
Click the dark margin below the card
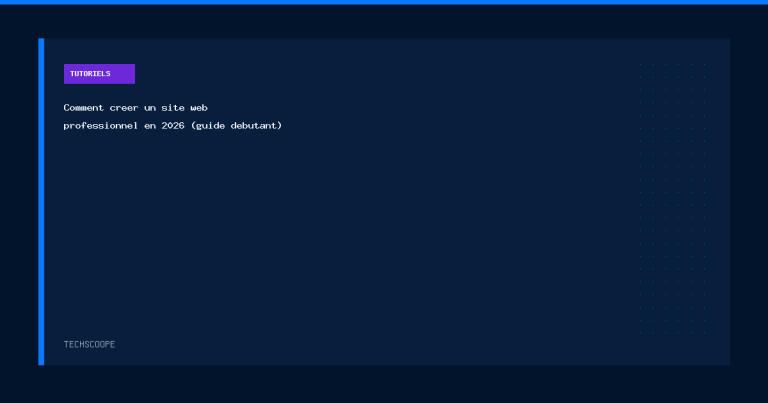pyautogui.click(x=384, y=384)
